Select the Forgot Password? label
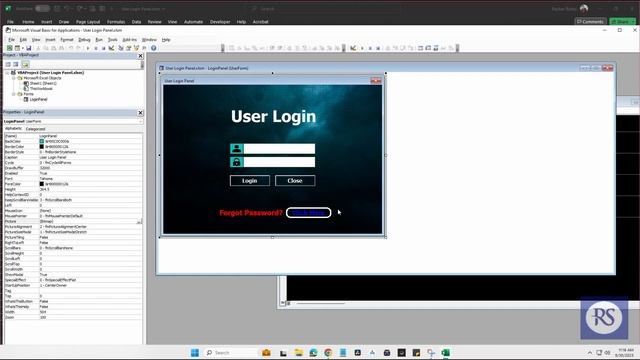Image resolution: width=640 pixels, height=360 pixels. pos(251,213)
